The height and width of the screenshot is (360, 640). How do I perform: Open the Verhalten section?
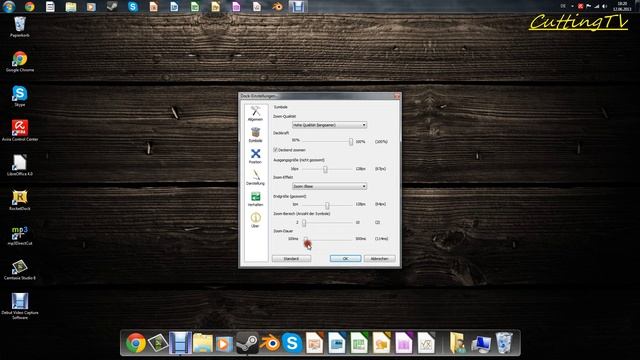pyautogui.click(x=256, y=199)
